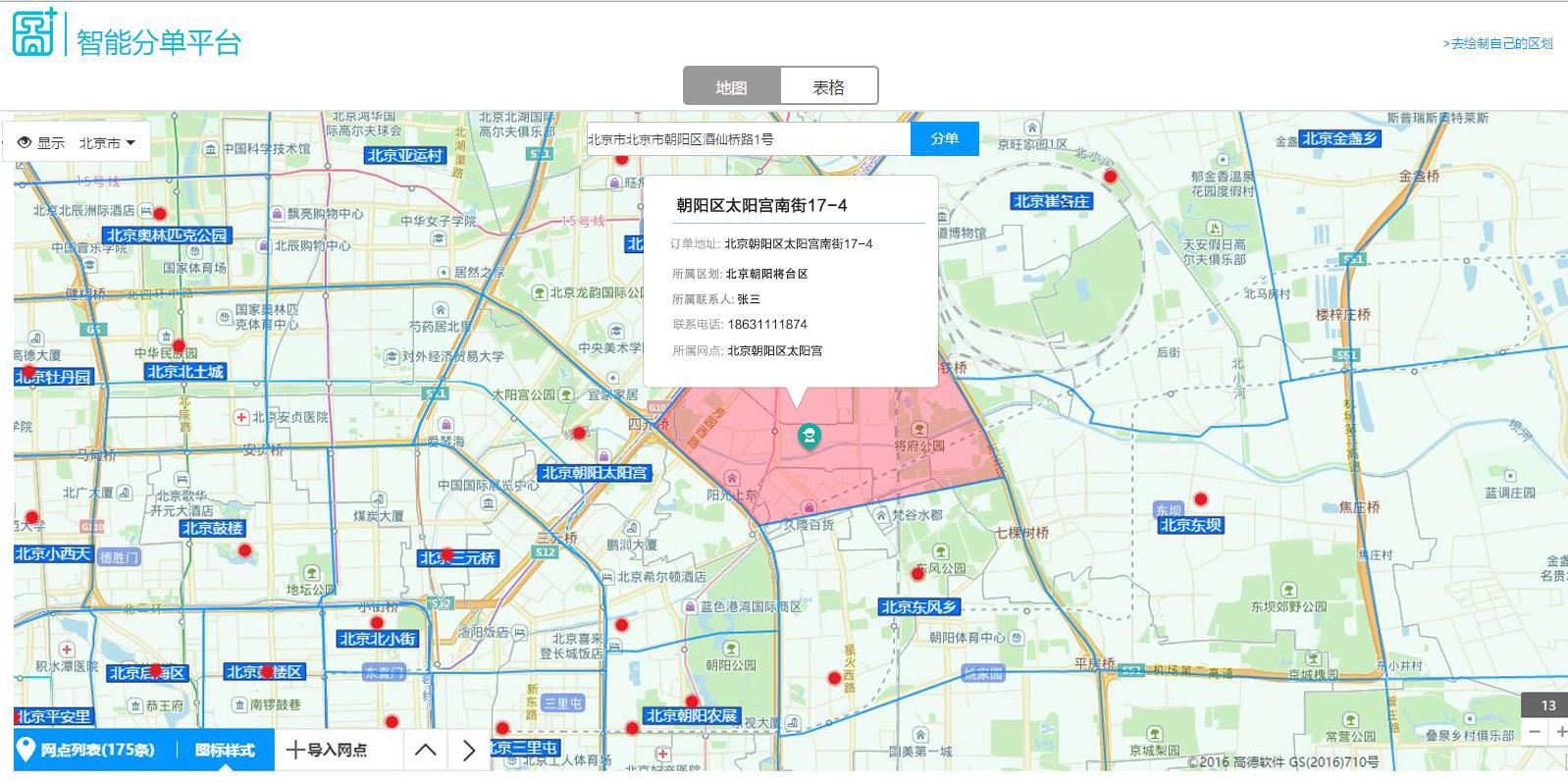This screenshot has height=783, width=1568.
Task: Toggle the 显示 eye icon
Action: [25, 142]
